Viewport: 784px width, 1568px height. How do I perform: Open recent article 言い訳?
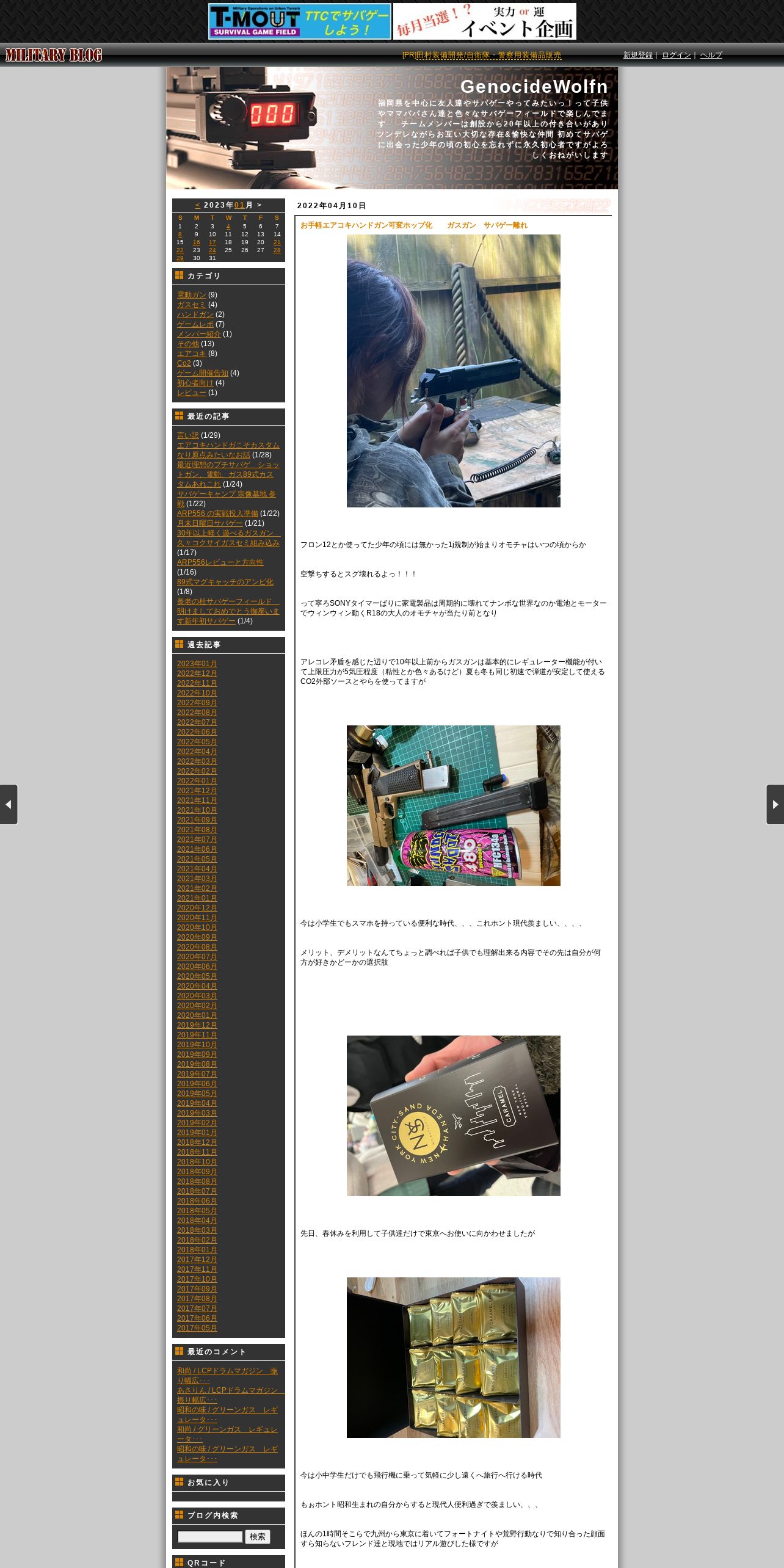[x=188, y=435]
